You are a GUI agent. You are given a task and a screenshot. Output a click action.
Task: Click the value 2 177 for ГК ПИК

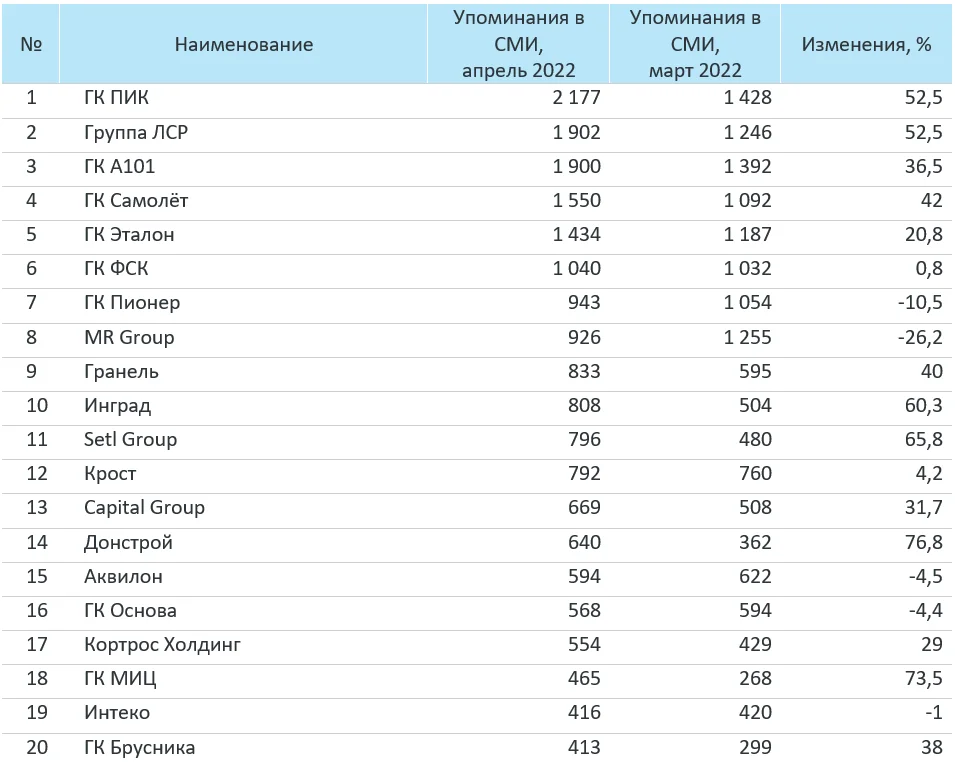click(571, 97)
